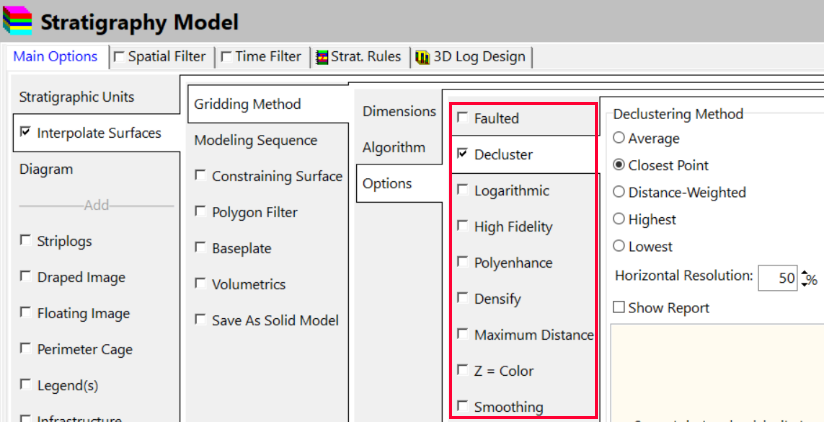Click the Horizontal Resolution input field

tap(777, 277)
